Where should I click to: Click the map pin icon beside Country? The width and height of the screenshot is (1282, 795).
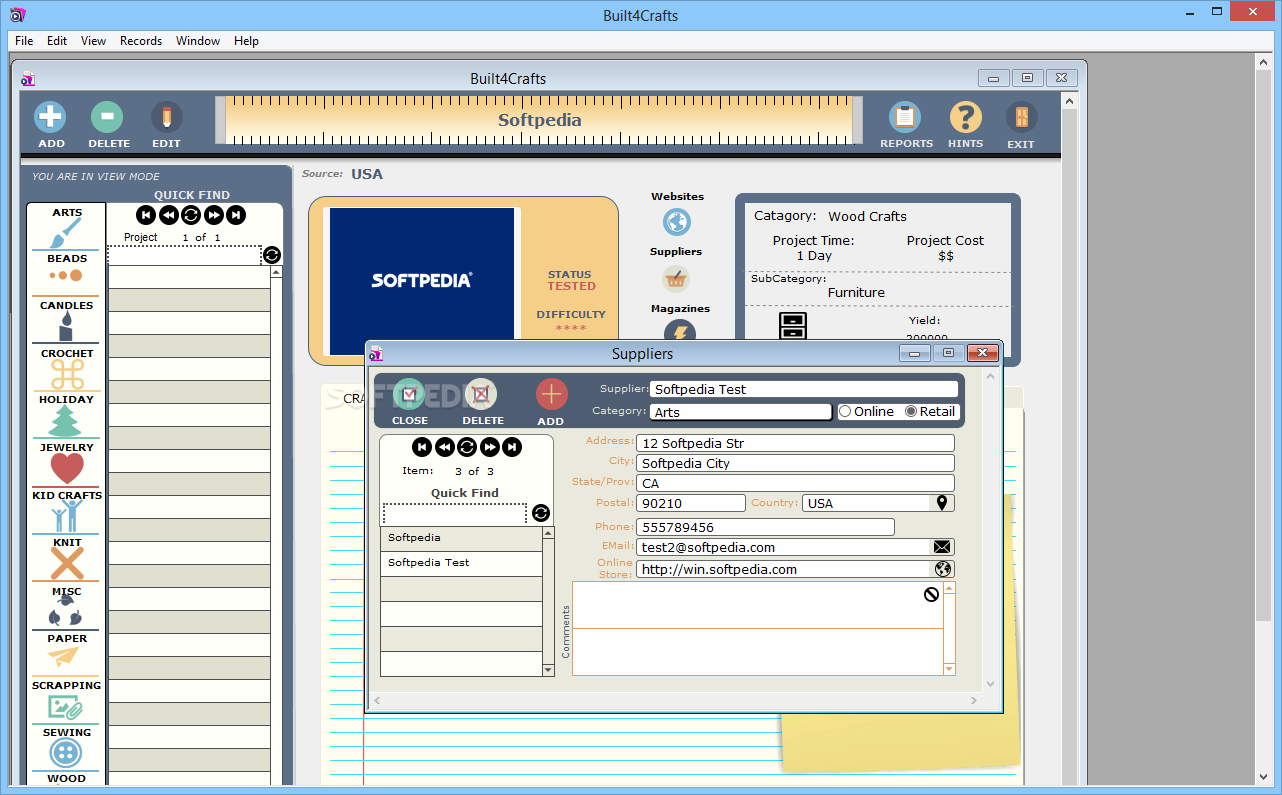tap(942, 503)
